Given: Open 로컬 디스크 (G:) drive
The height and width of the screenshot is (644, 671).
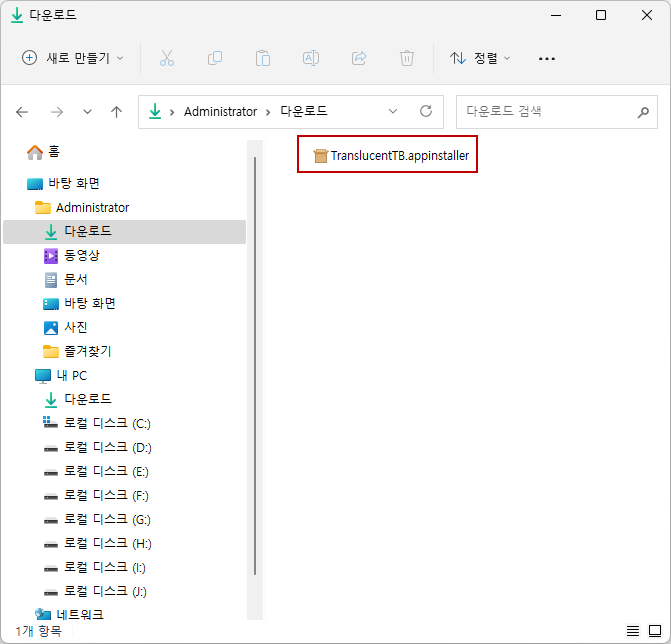Looking at the screenshot, I should coord(97,519).
